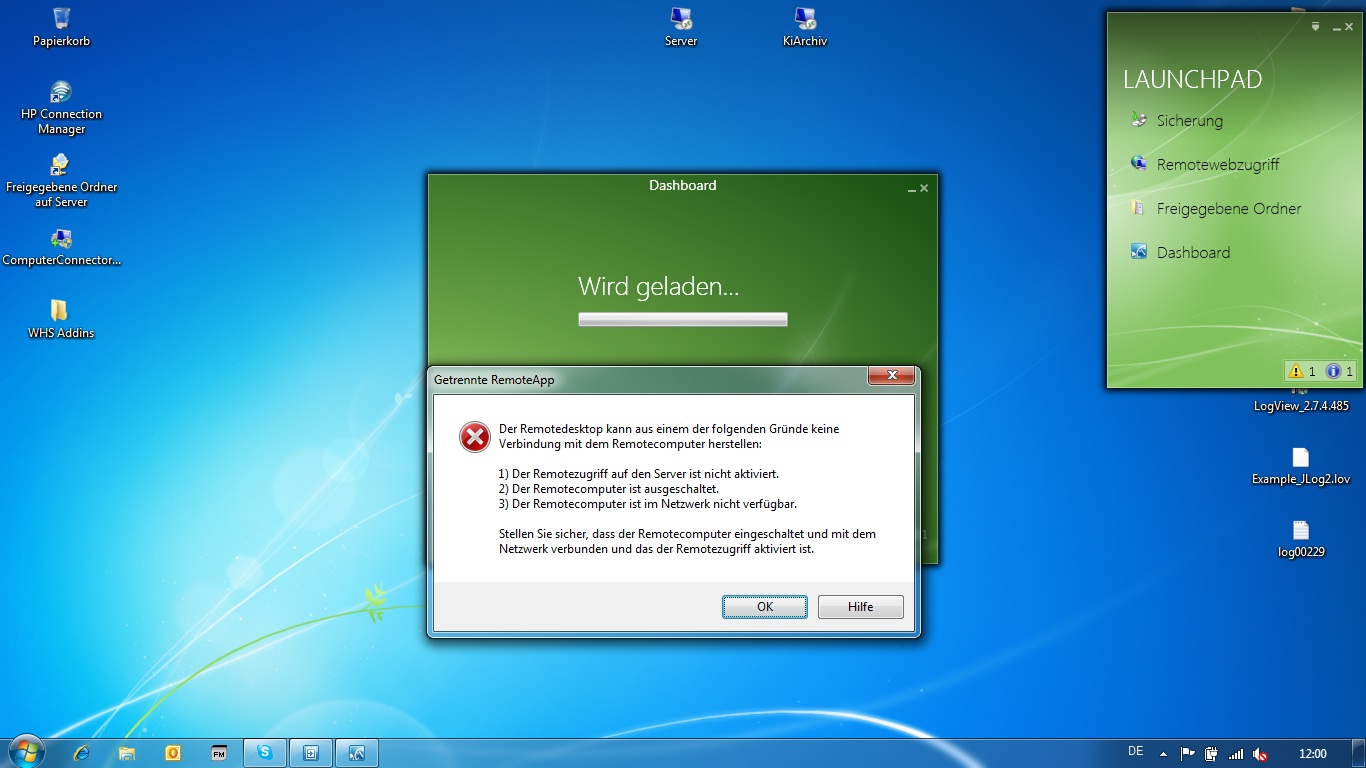The width and height of the screenshot is (1366, 768).
Task: Click the 'Wird geladen...' text in Dashboard
Action: 658,288
